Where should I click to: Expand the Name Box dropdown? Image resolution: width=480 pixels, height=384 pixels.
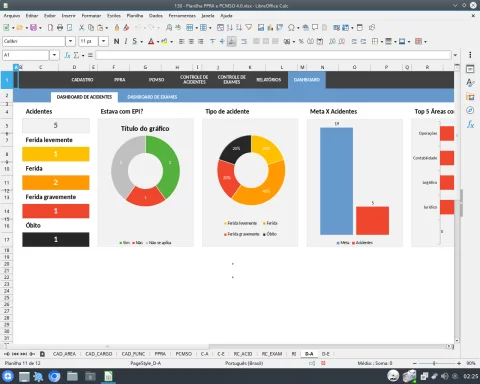[54, 55]
